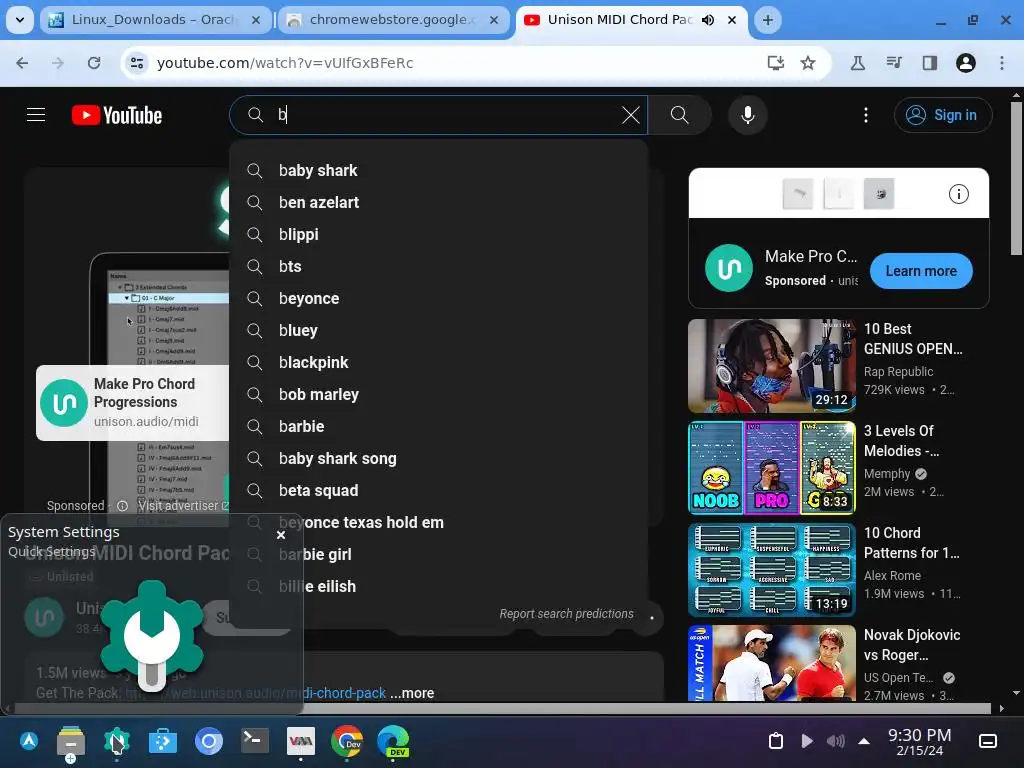Open '10 Best GENIUS OPEN...' video thumbnail
The image size is (1024, 768).
(x=771, y=366)
